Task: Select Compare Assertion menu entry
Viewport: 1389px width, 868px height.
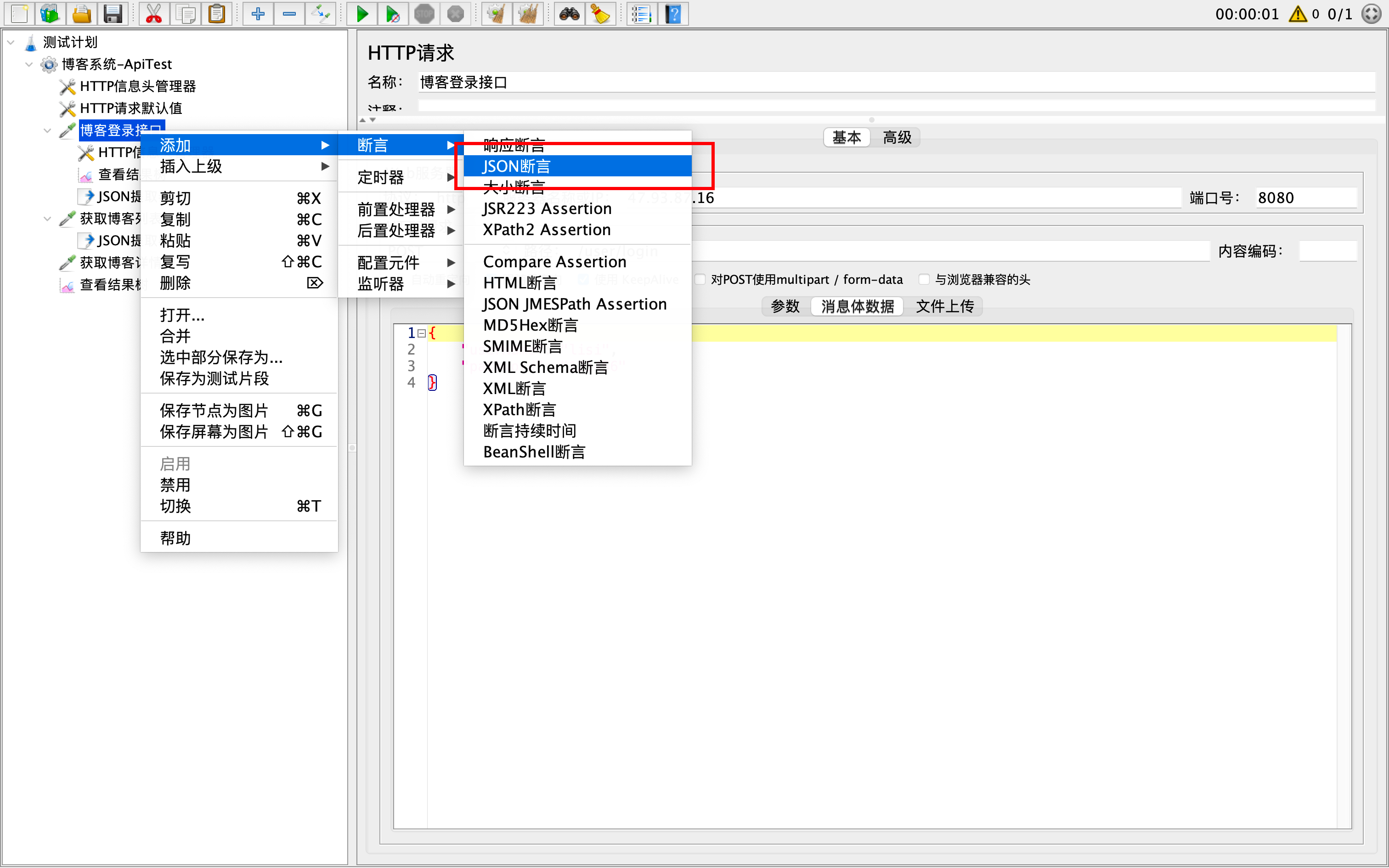Action: pyautogui.click(x=577, y=262)
